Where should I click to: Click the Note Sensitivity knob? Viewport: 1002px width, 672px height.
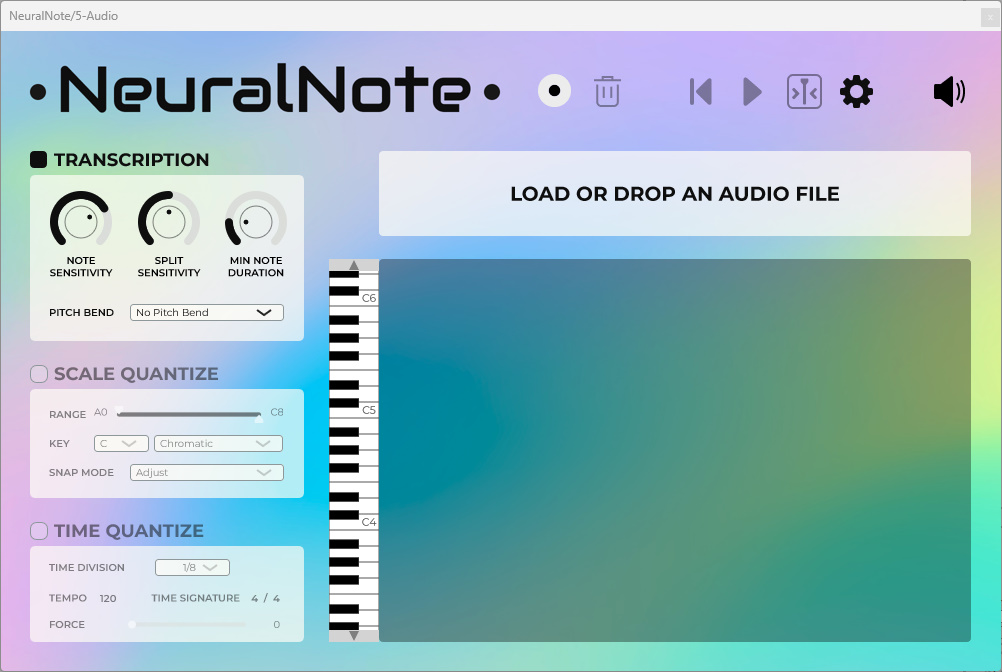(x=81, y=221)
